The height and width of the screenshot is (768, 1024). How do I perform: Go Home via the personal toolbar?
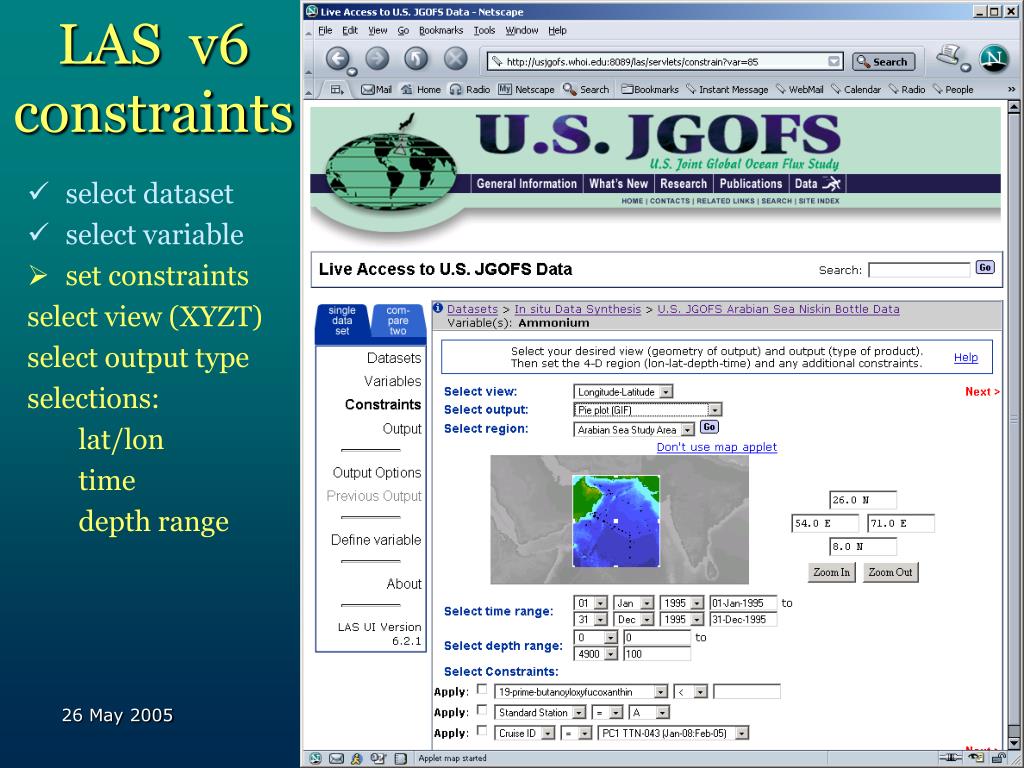421,89
